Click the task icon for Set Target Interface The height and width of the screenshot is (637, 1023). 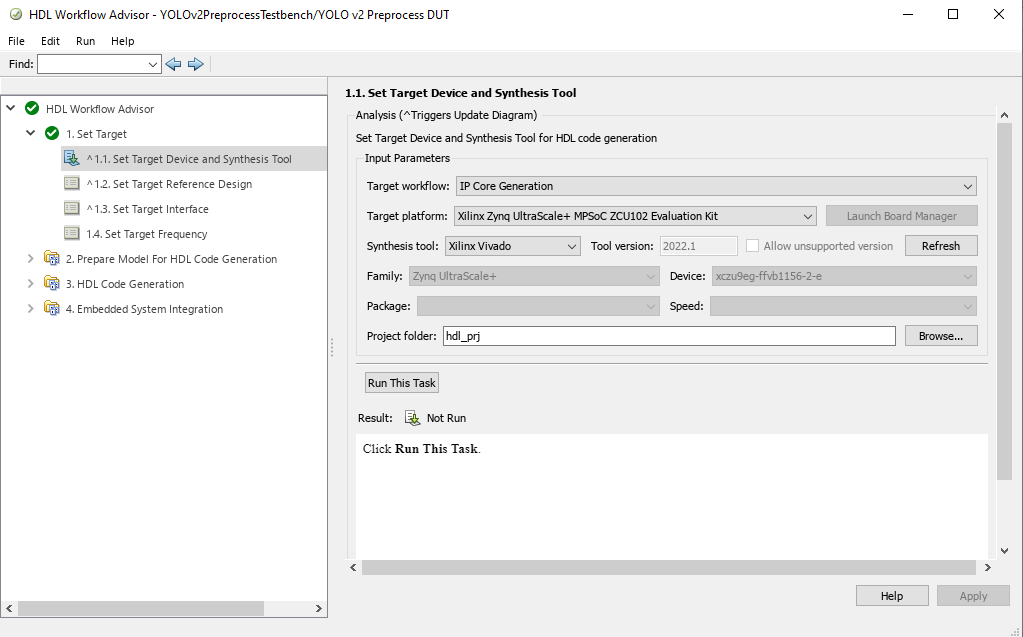click(72, 209)
